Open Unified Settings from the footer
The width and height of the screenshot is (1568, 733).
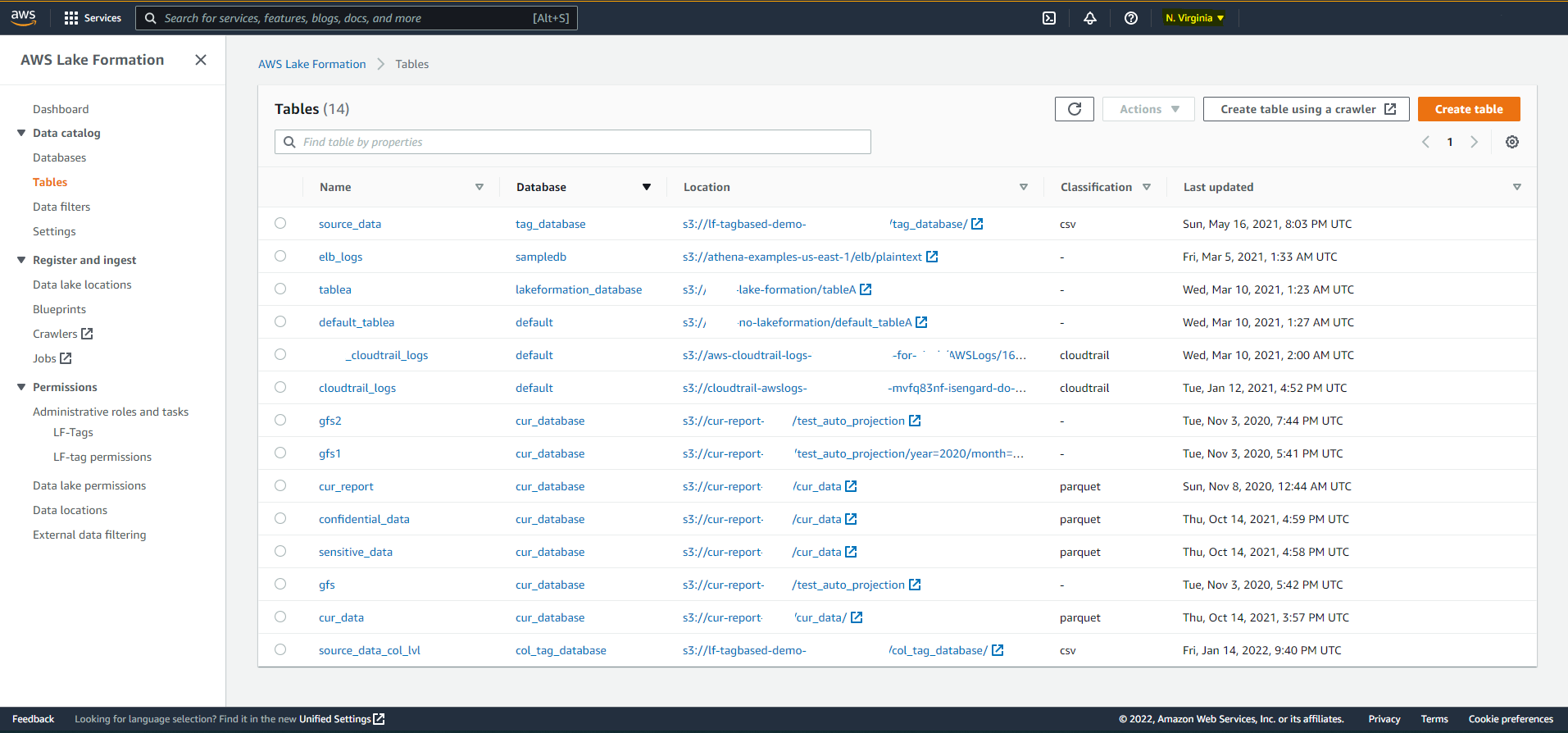(342, 719)
